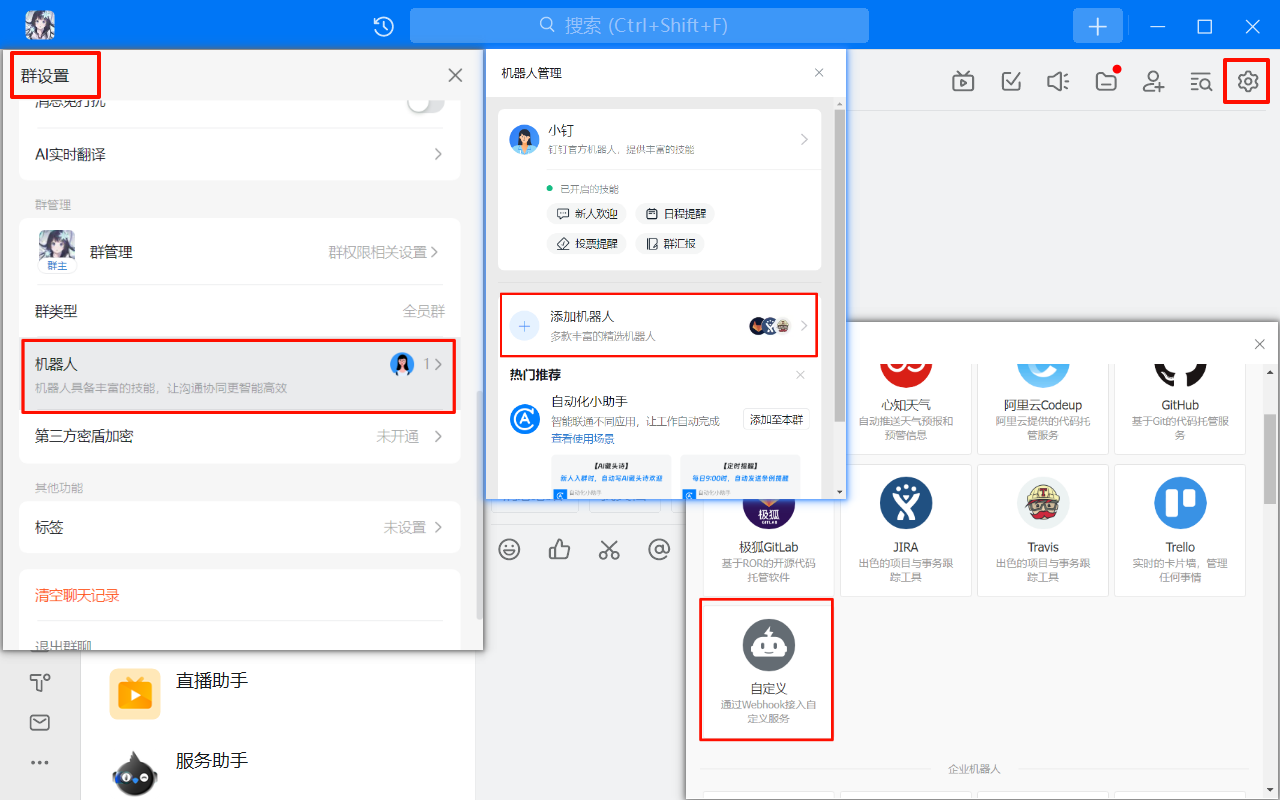Click the 添加至本群 button

[775, 420]
